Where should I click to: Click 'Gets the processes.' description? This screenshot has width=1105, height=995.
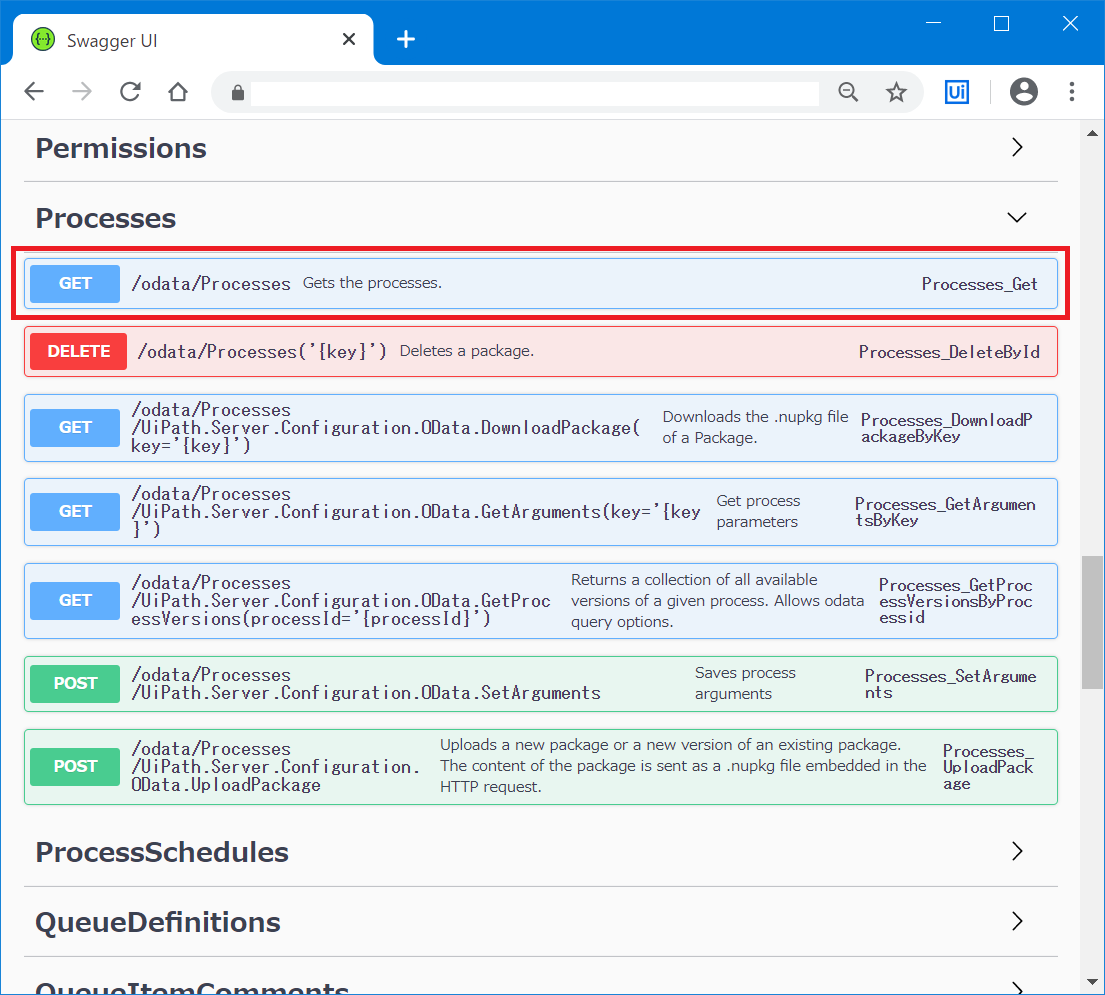pos(372,283)
